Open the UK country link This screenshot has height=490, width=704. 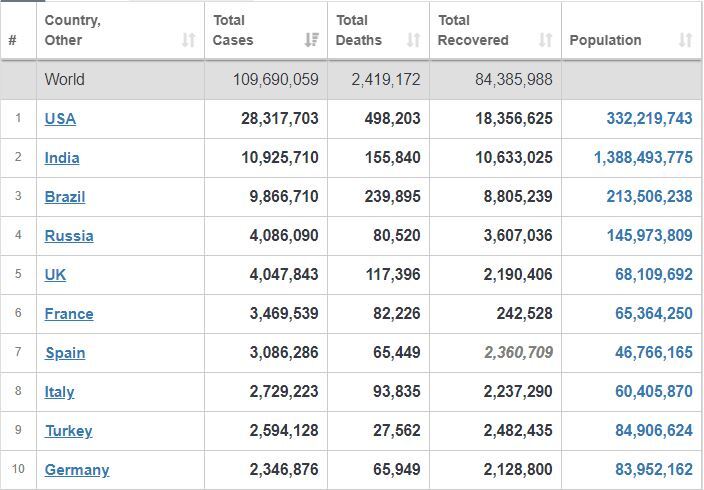[x=55, y=274]
